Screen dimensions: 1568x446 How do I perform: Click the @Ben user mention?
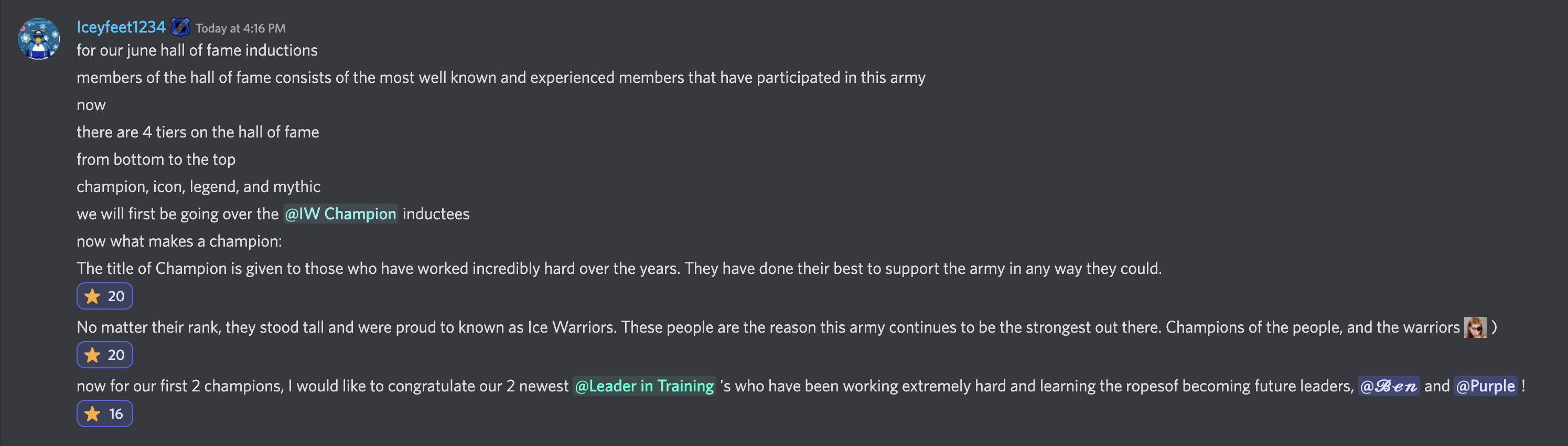click(1389, 386)
